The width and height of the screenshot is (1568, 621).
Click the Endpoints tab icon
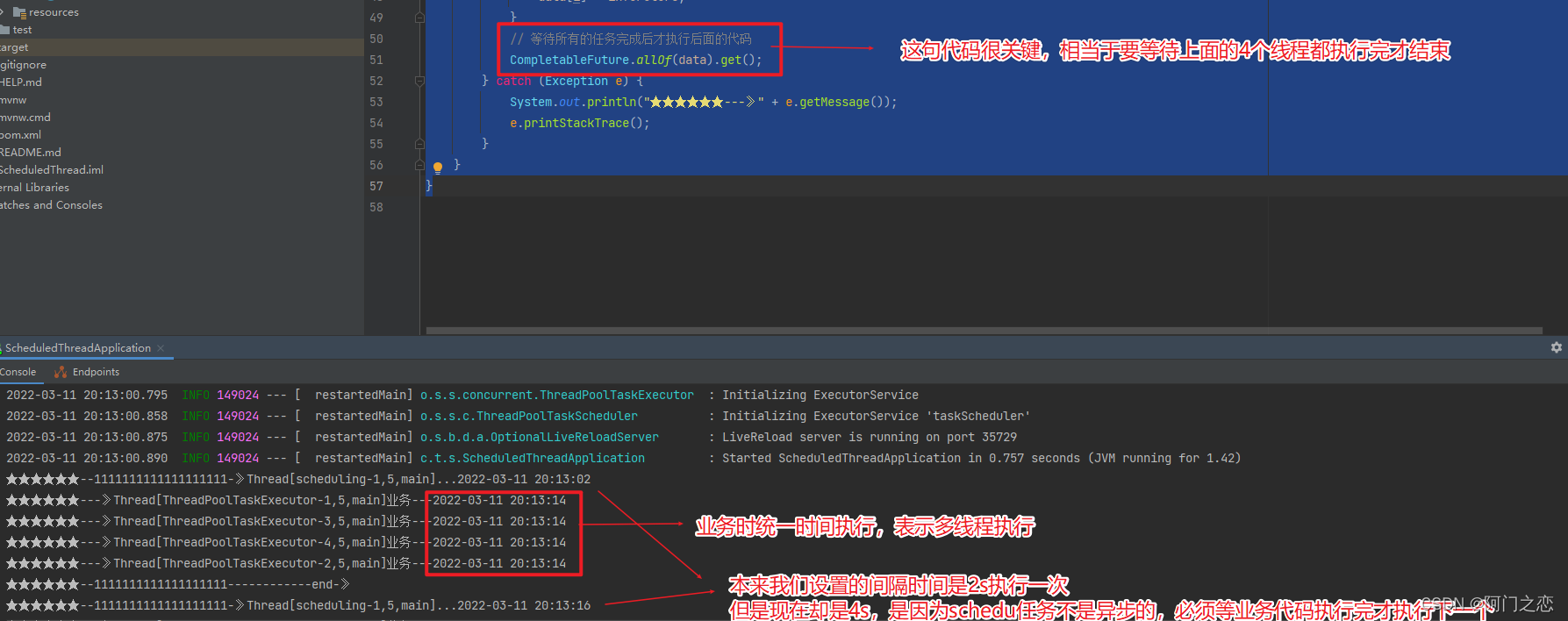61,372
